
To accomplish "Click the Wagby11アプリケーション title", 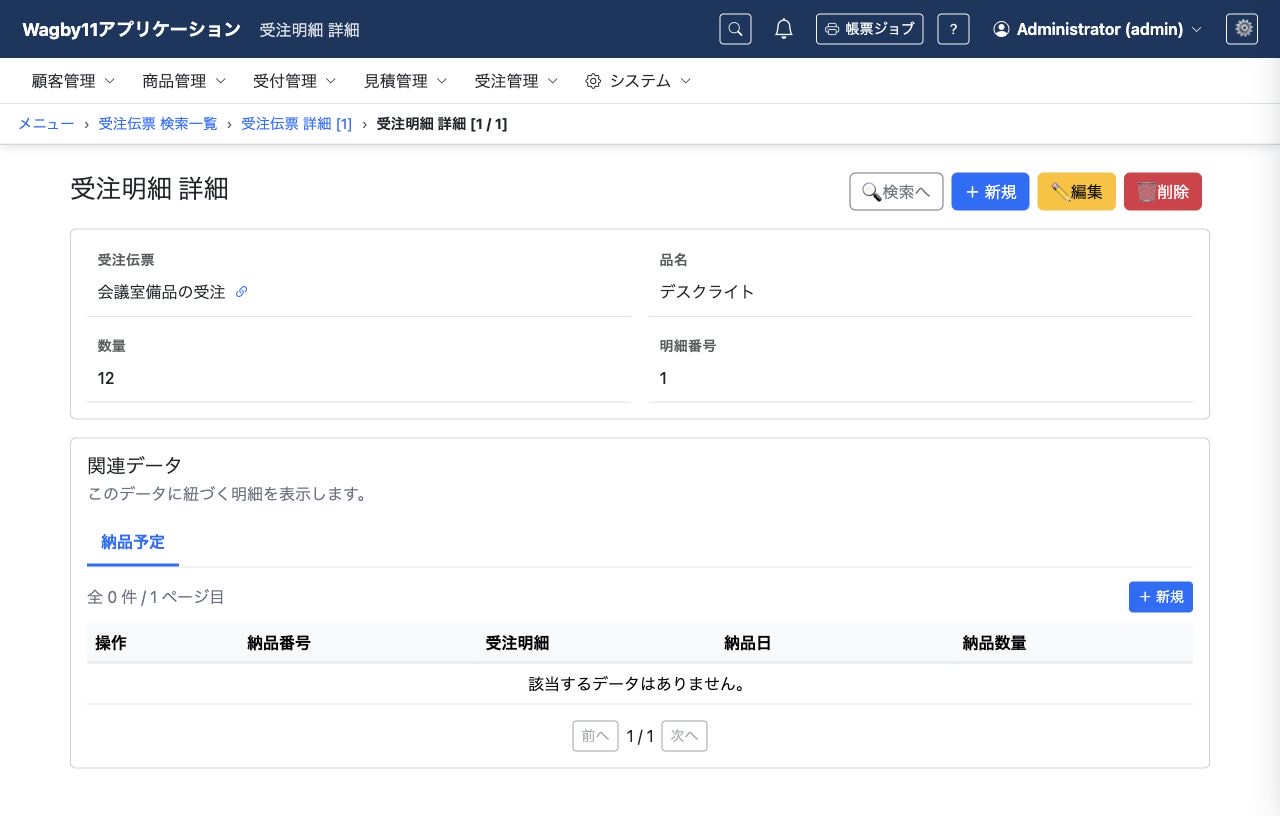I will pos(132,29).
